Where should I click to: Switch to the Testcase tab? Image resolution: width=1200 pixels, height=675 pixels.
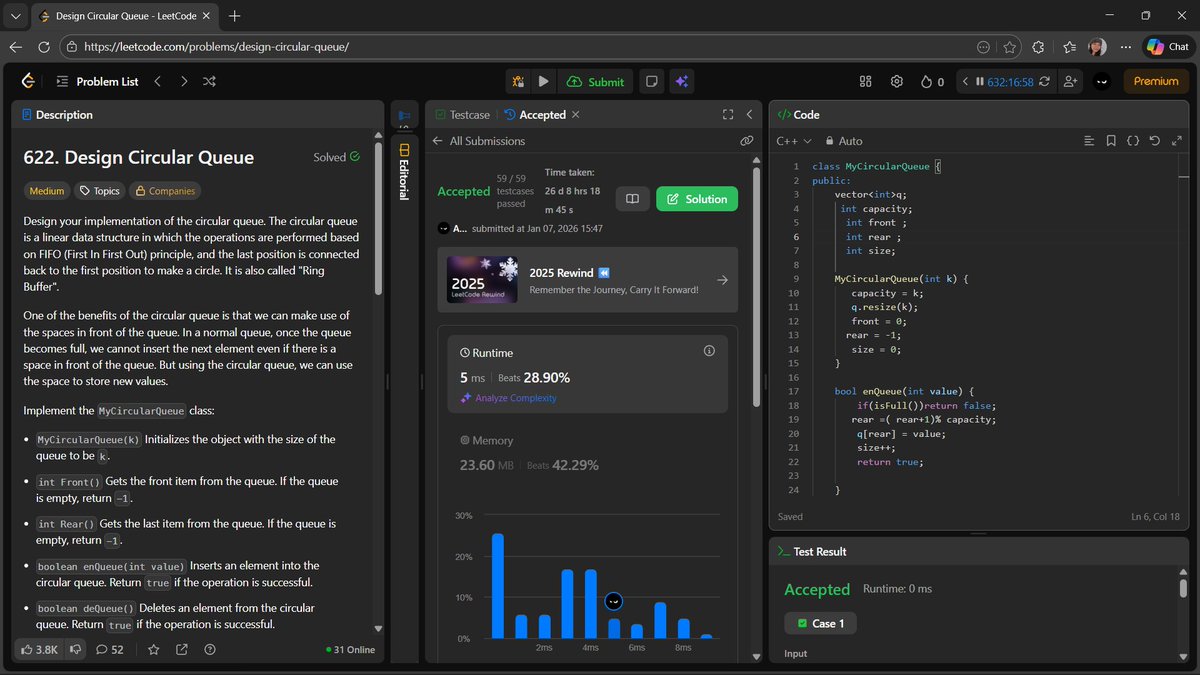point(463,115)
